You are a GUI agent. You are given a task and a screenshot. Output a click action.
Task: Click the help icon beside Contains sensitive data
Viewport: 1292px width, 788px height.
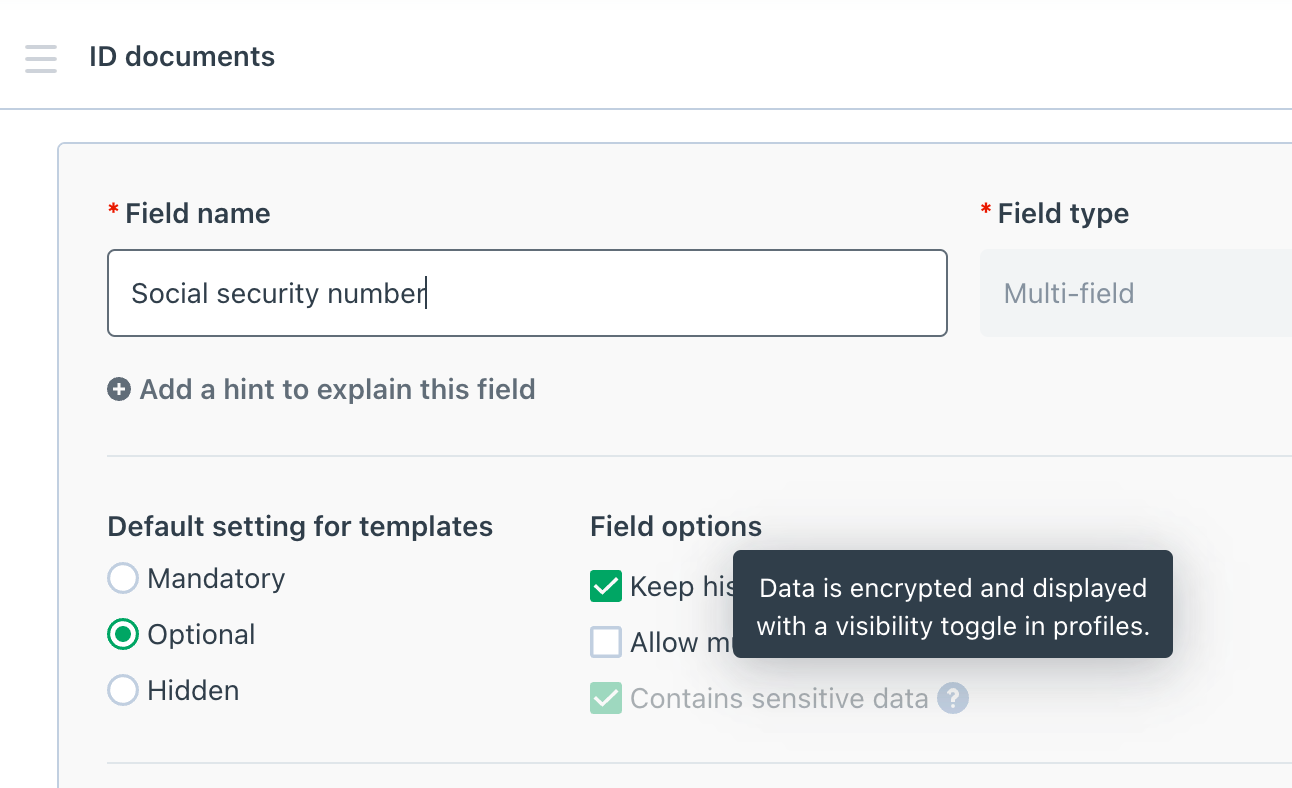click(x=953, y=698)
